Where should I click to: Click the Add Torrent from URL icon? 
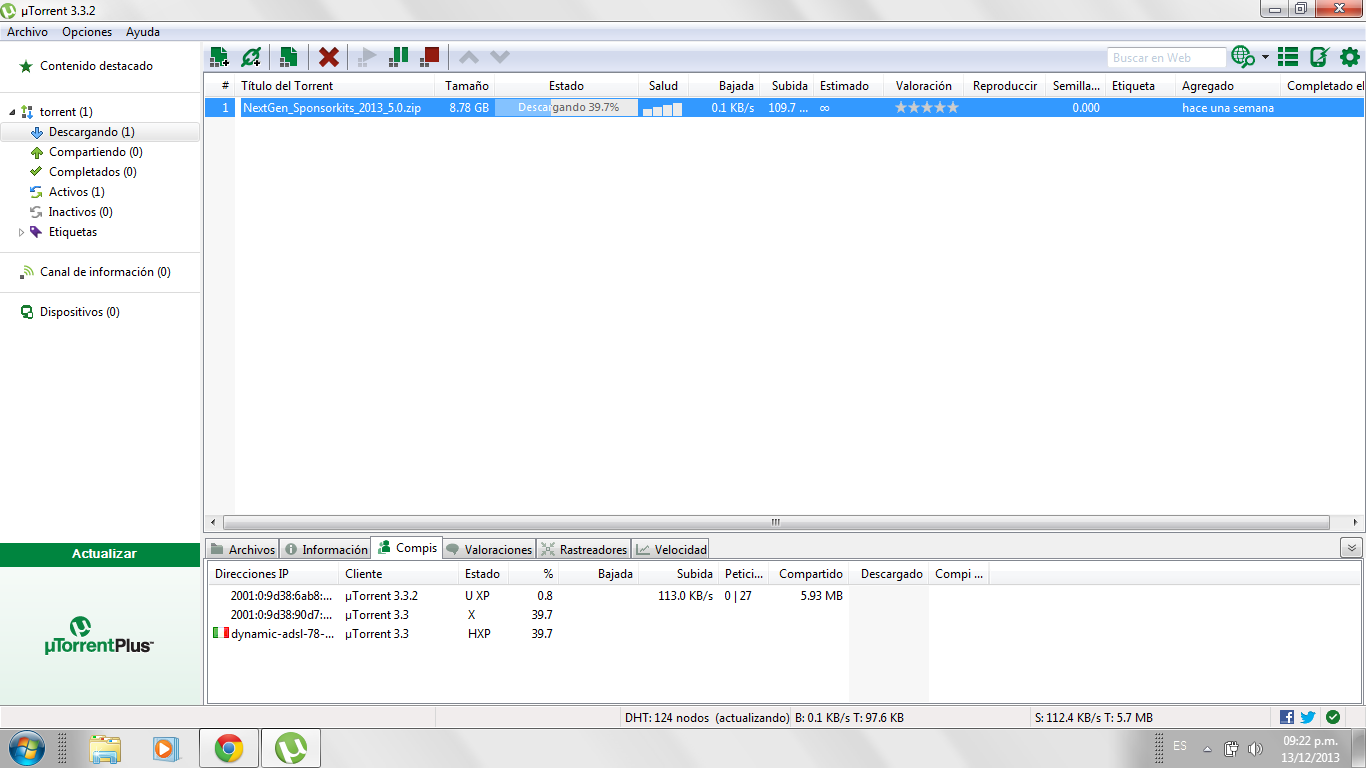pos(250,57)
